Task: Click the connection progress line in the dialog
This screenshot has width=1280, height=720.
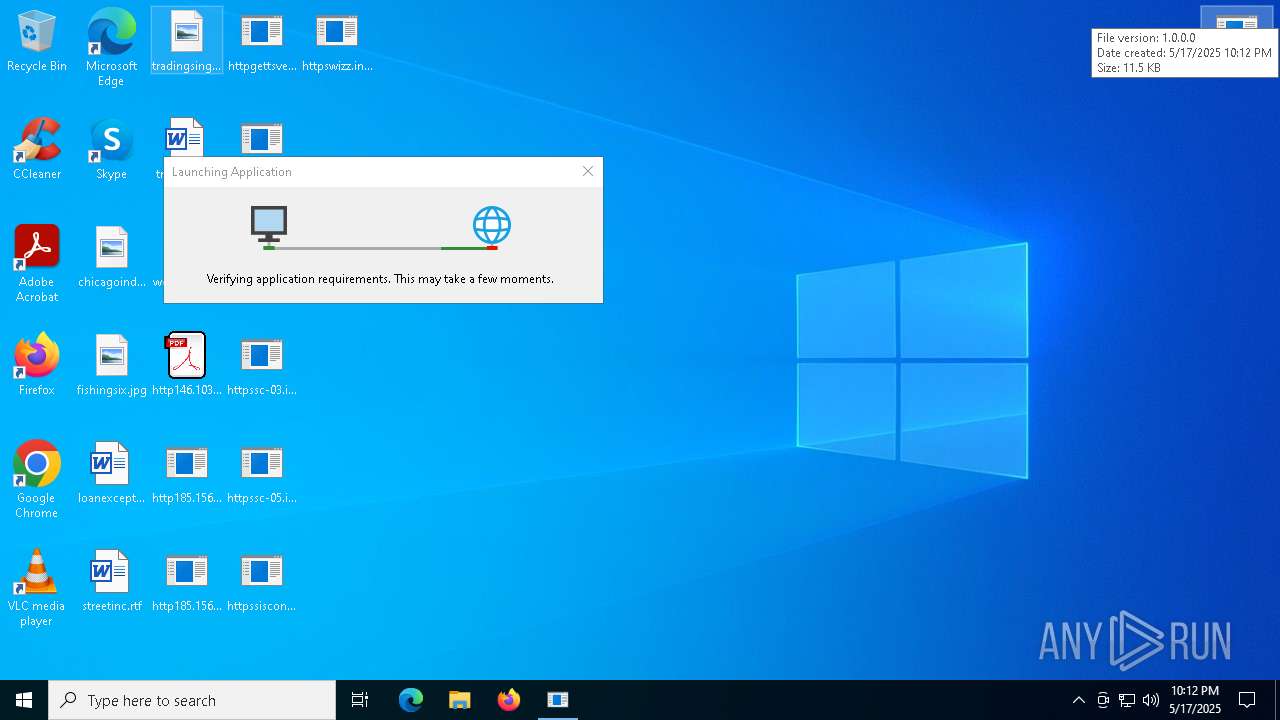Action: [380, 247]
